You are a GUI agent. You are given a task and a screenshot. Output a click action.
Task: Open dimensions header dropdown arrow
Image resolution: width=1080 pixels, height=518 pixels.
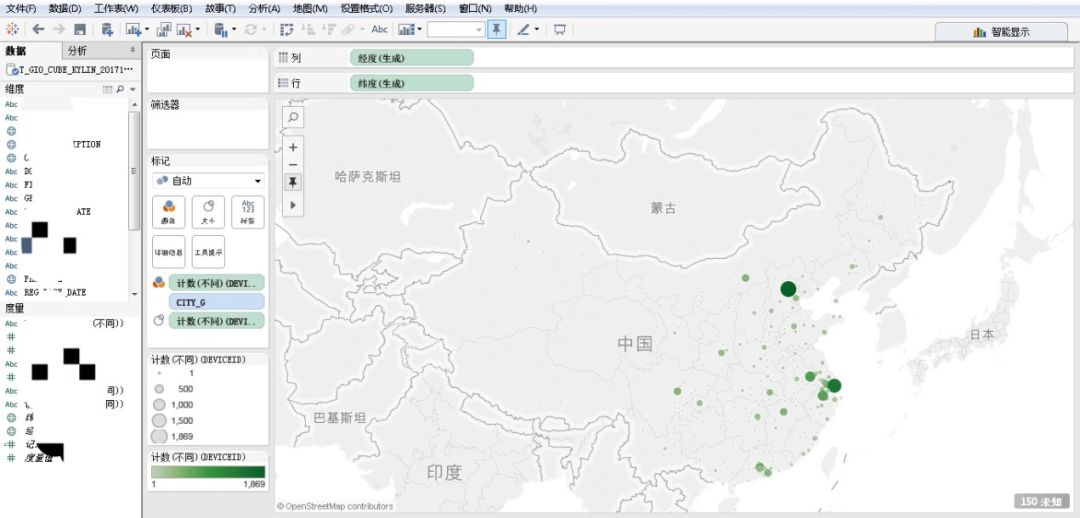click(133, 90)
